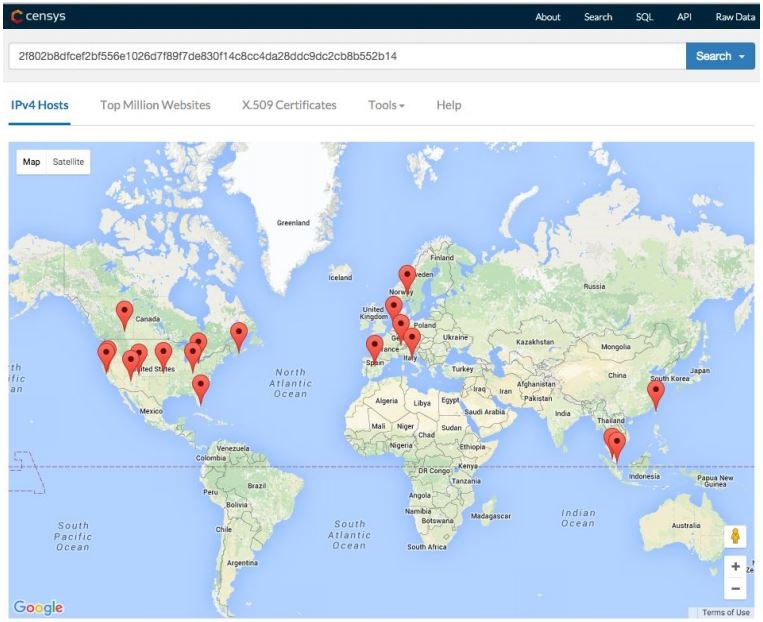The image size is (763, 622).
Task: Open the About page
Action: click(548, 17)
